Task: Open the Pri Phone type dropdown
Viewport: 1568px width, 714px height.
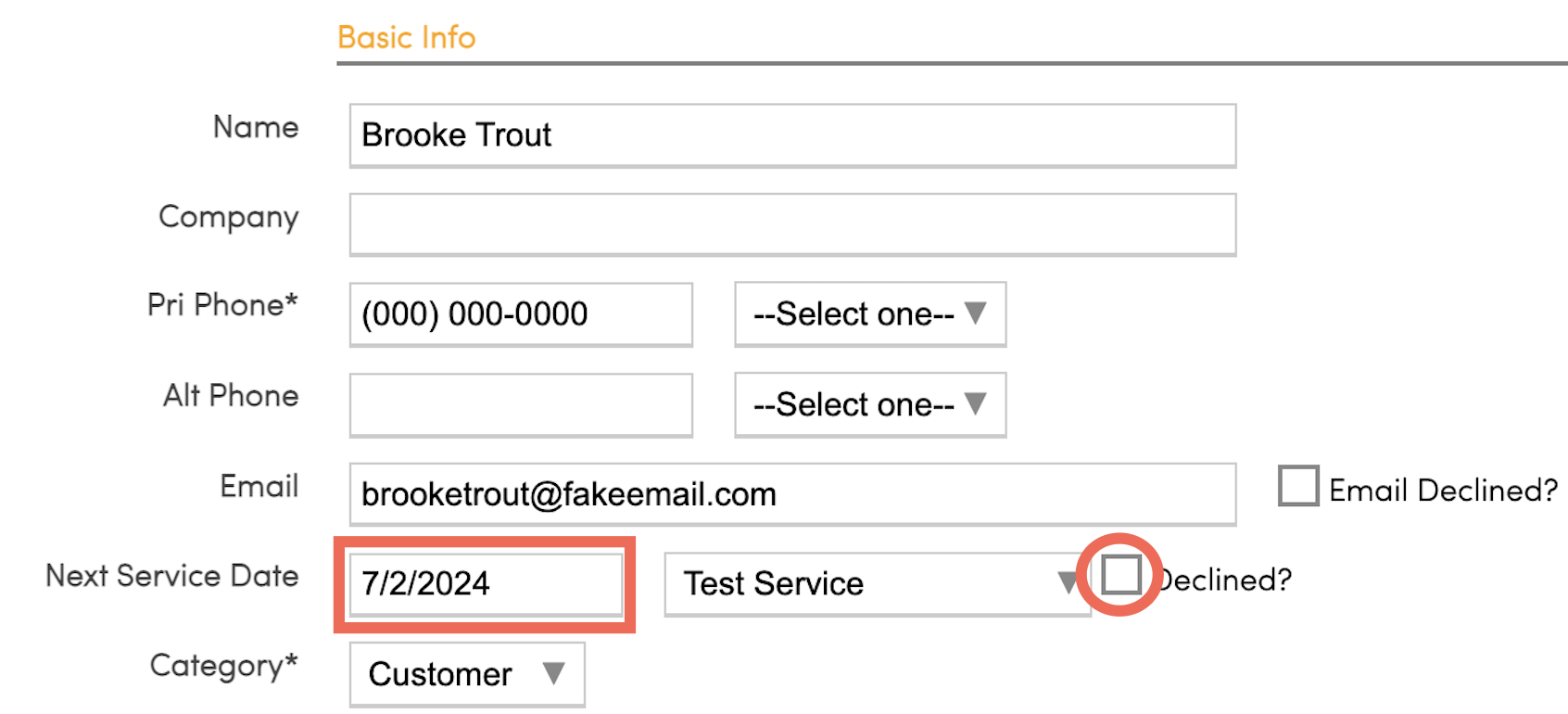Action: pyautogui.click(x=869, y=314)
